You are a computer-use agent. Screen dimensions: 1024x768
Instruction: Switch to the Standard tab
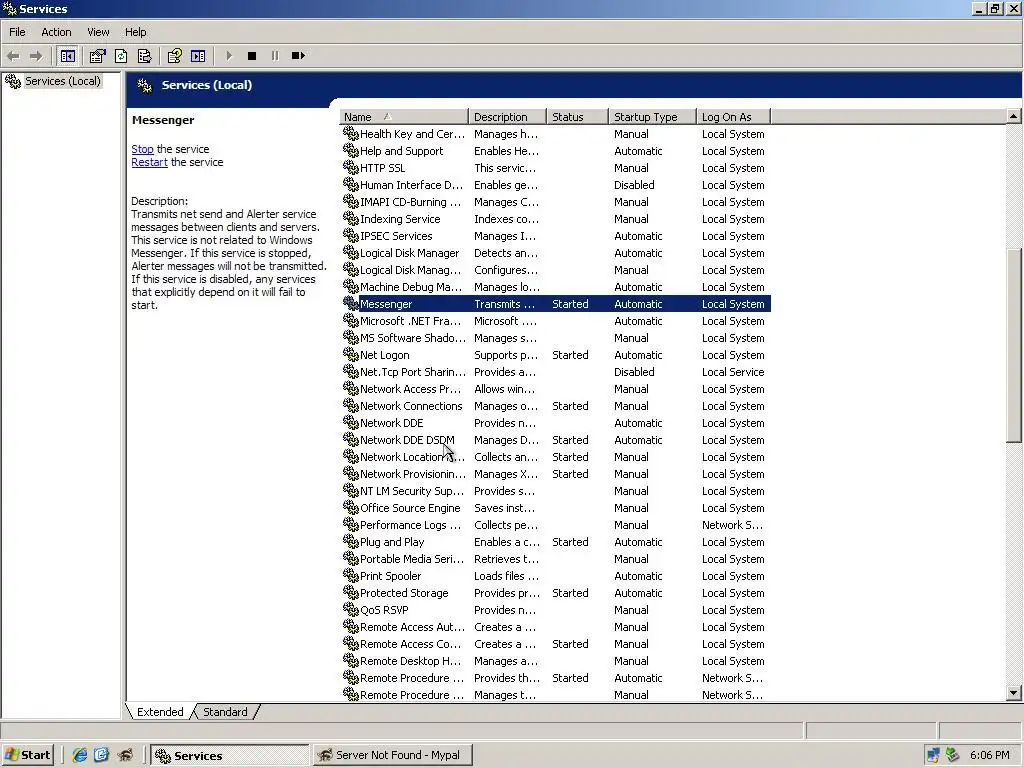pyautogui.click(x=225, y=712)
